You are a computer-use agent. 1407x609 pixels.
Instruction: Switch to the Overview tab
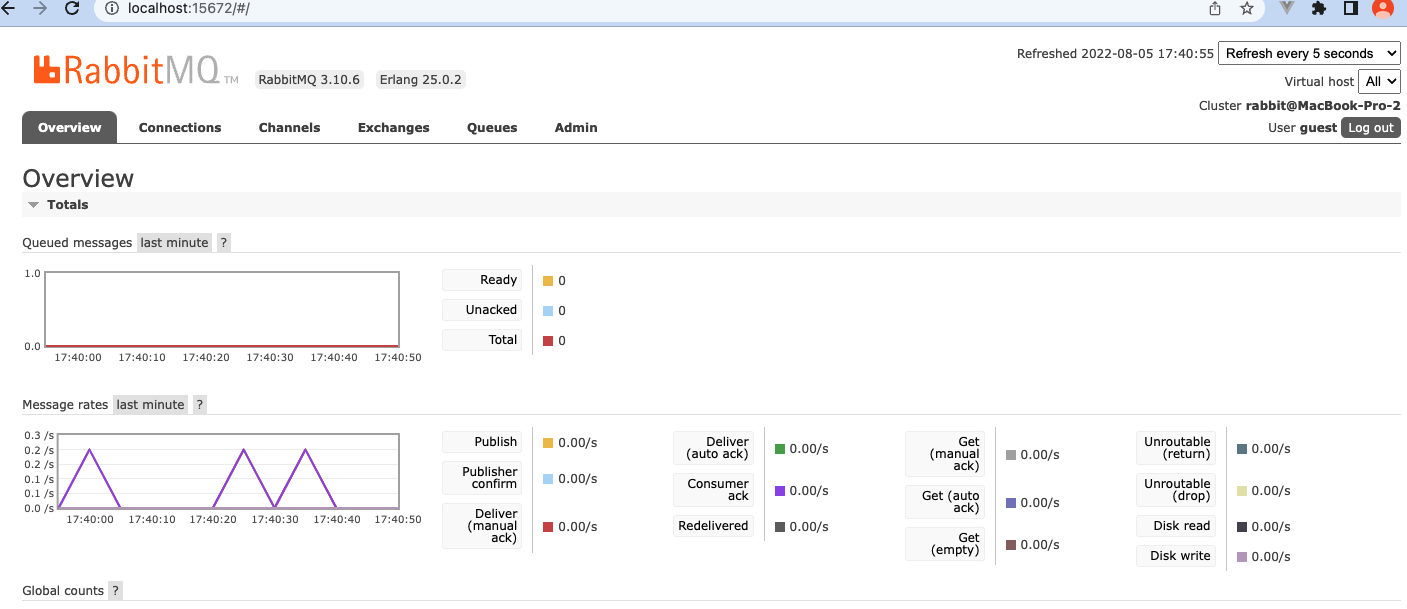(x=70, y=128)
